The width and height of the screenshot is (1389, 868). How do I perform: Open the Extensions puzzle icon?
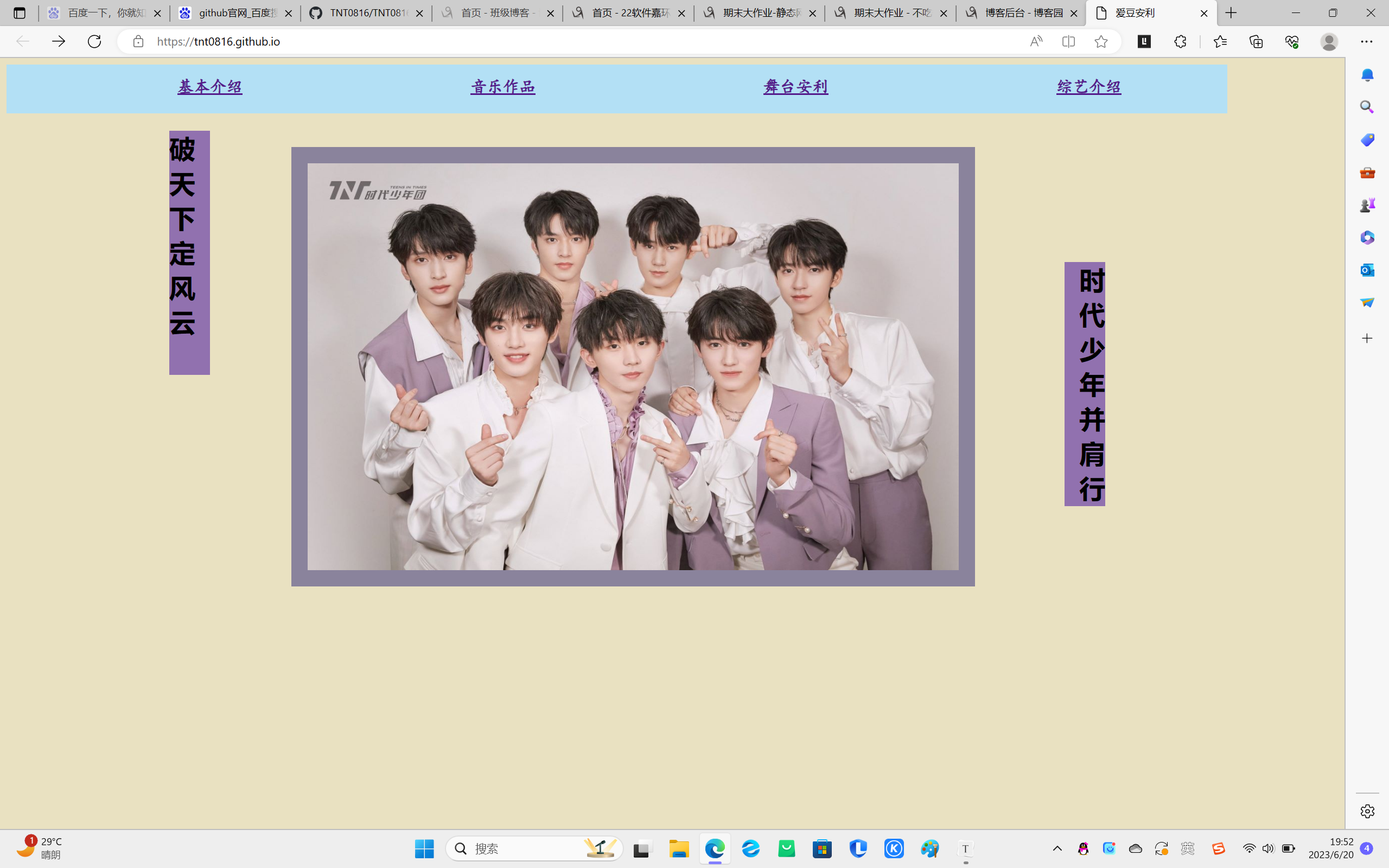pyautogui.click(x=1180, y=41)
